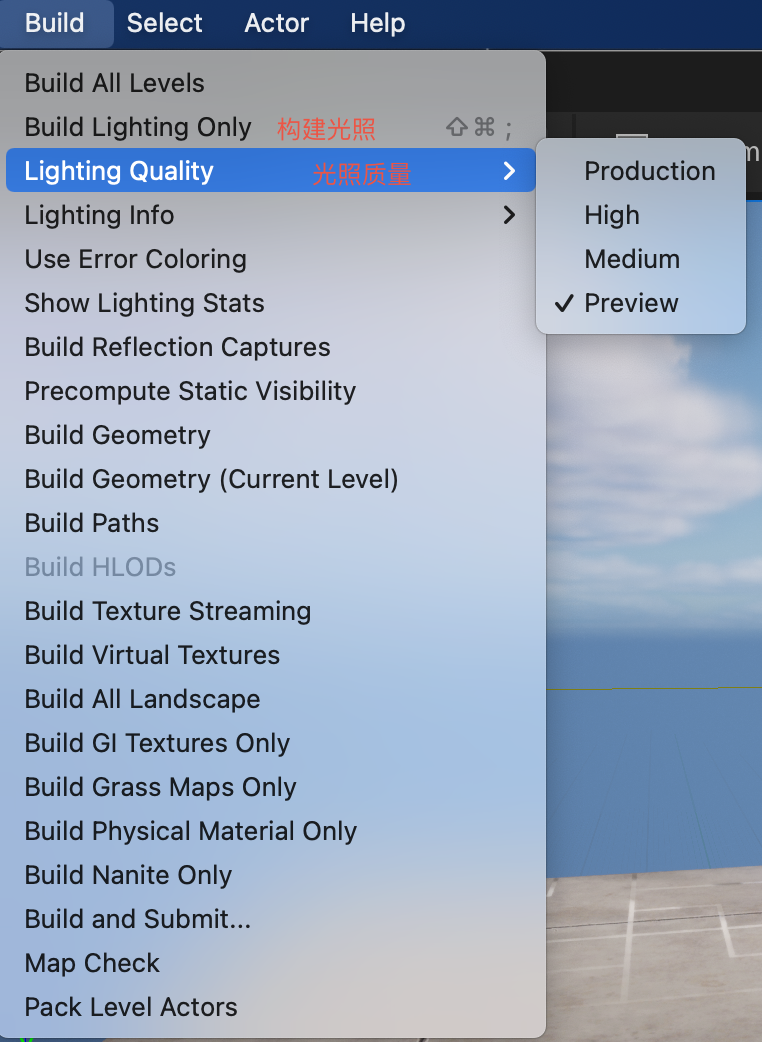Expand the Lighting Info submenu arrow
The image size is (762, 1042).
pos(510,215)
